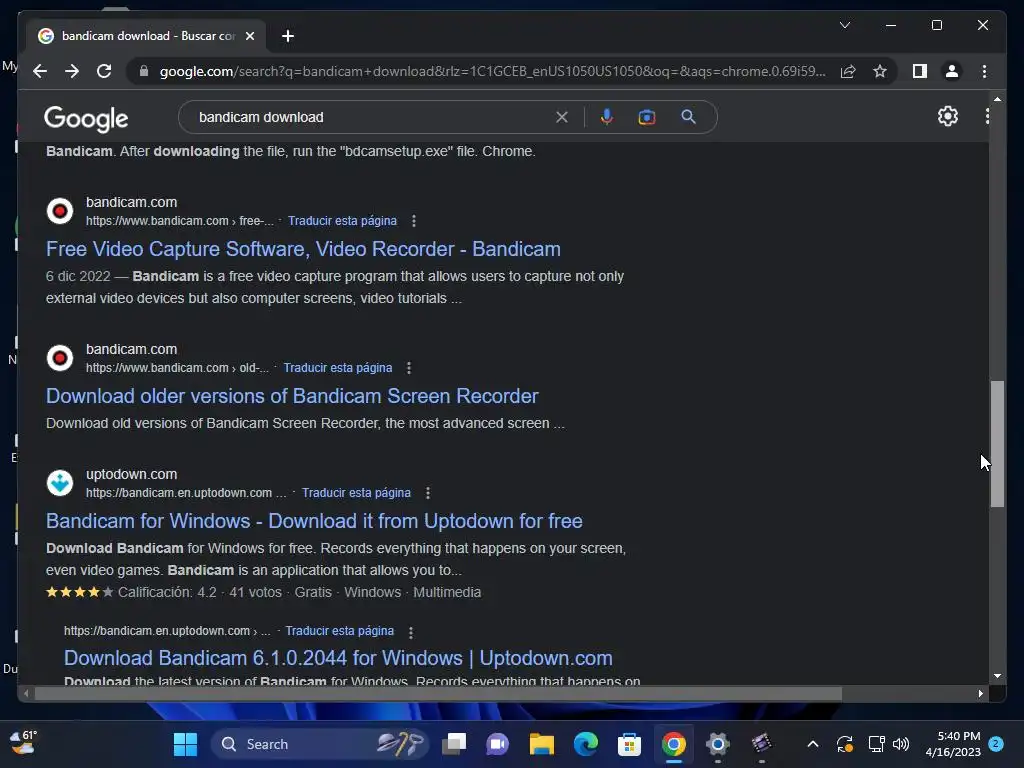Open options for Free Video Capture result
Screen dimensions: 1024x768
413,221
